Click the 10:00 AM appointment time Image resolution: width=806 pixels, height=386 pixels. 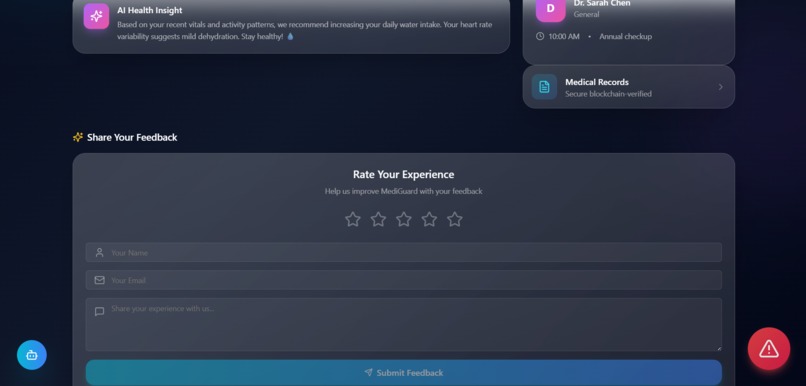(x=564, y=36)
